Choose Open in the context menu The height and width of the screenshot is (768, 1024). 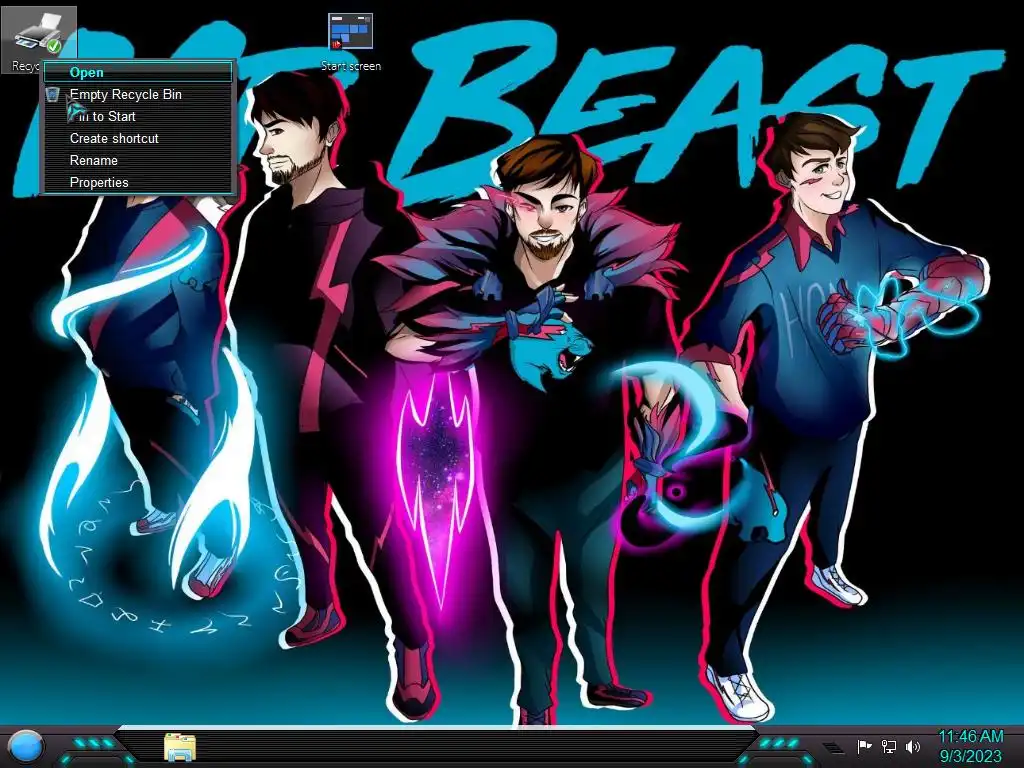pyautogui.click(x=138, y=72)
